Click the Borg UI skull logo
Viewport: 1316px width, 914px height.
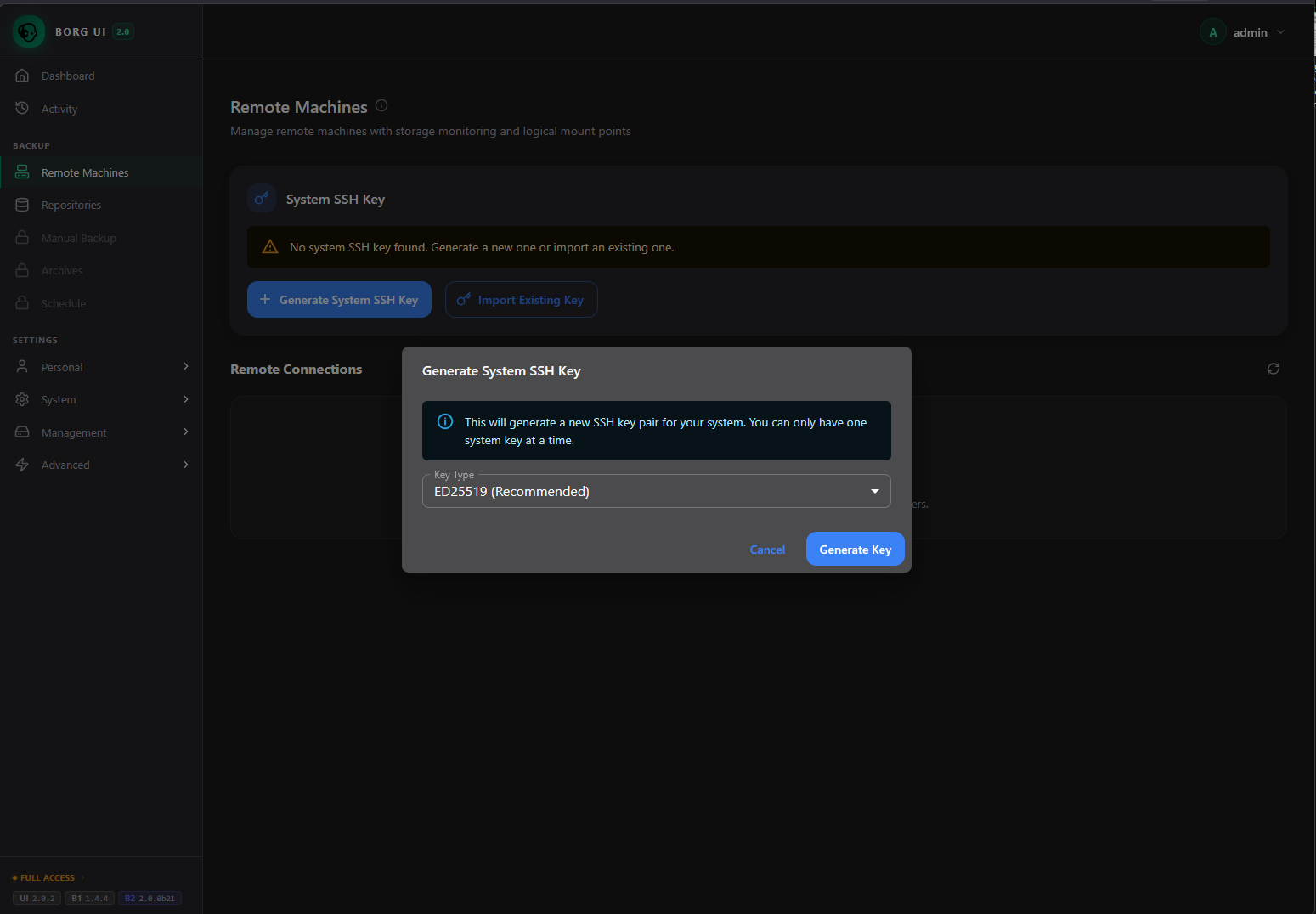coord(28,31)
